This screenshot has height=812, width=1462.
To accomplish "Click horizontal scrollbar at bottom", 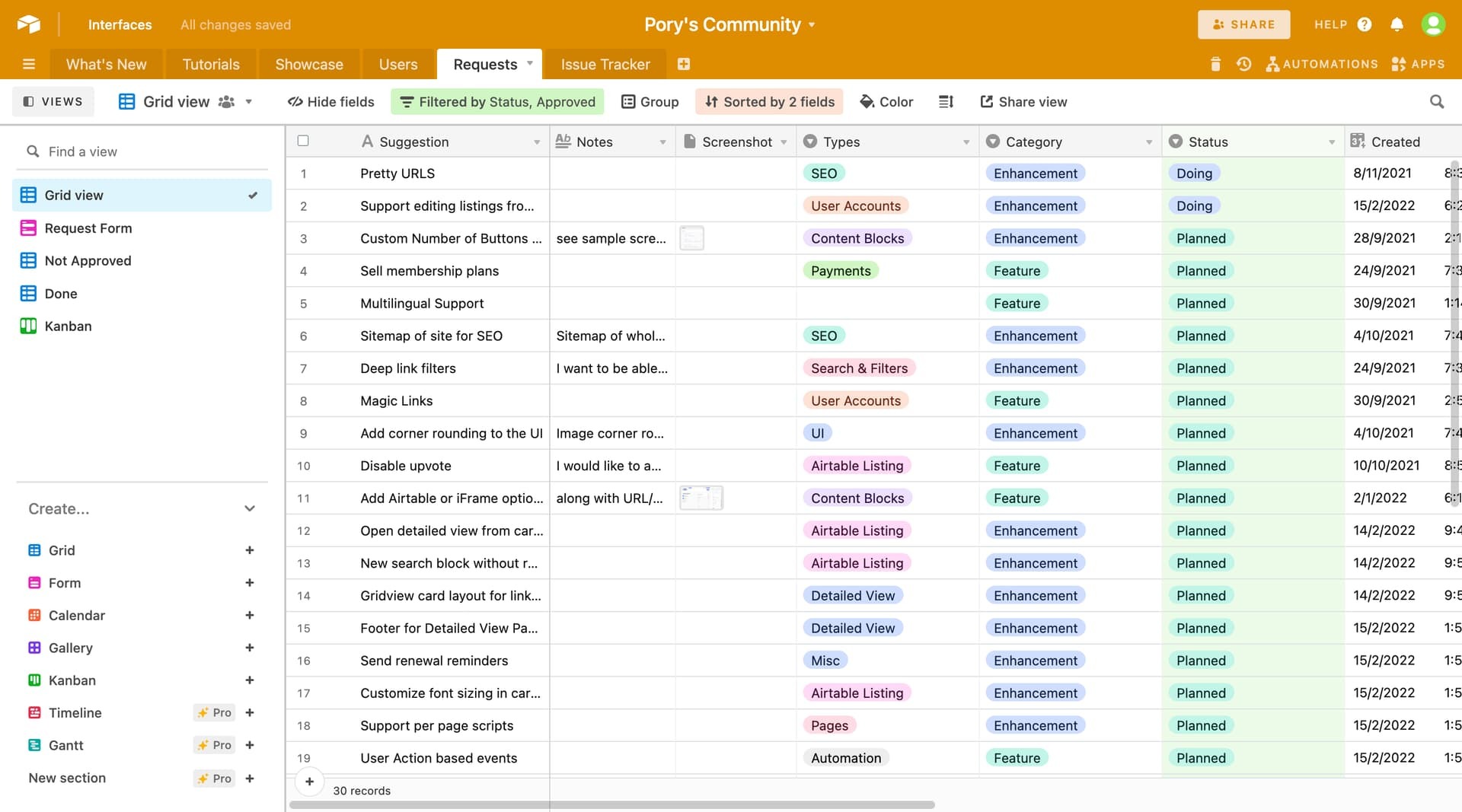I will (611, 804).
